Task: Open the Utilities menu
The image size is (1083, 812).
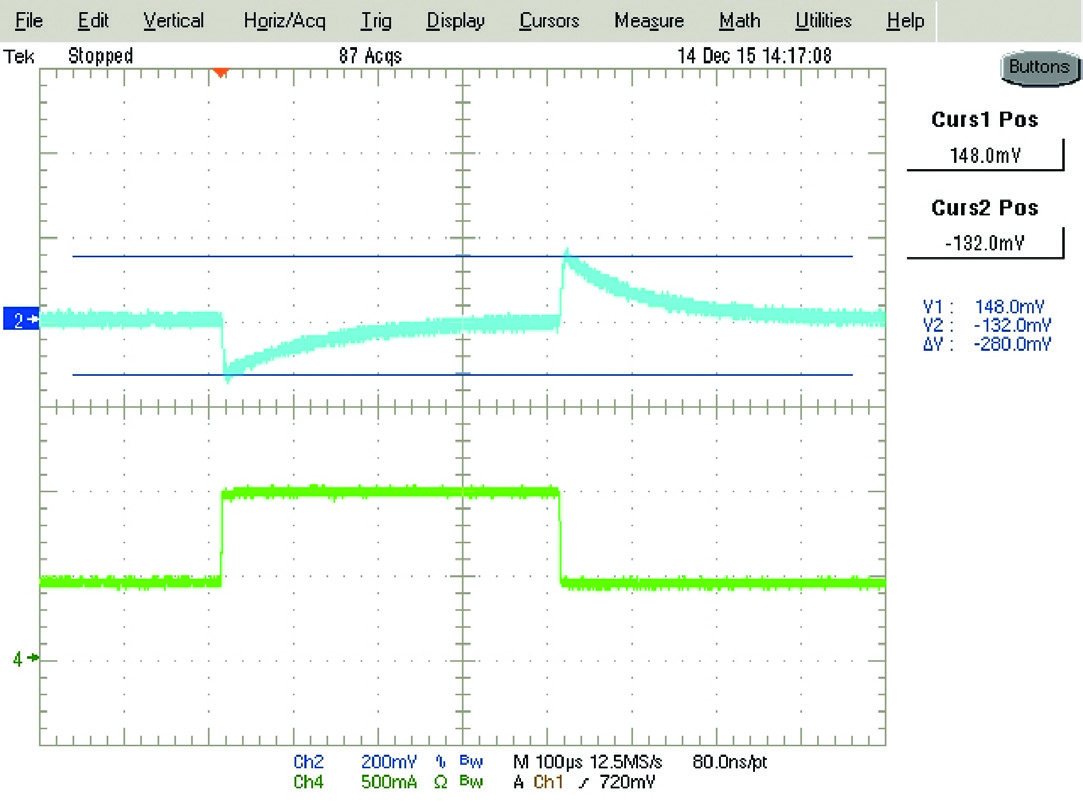Action: (x=823, y=20)
